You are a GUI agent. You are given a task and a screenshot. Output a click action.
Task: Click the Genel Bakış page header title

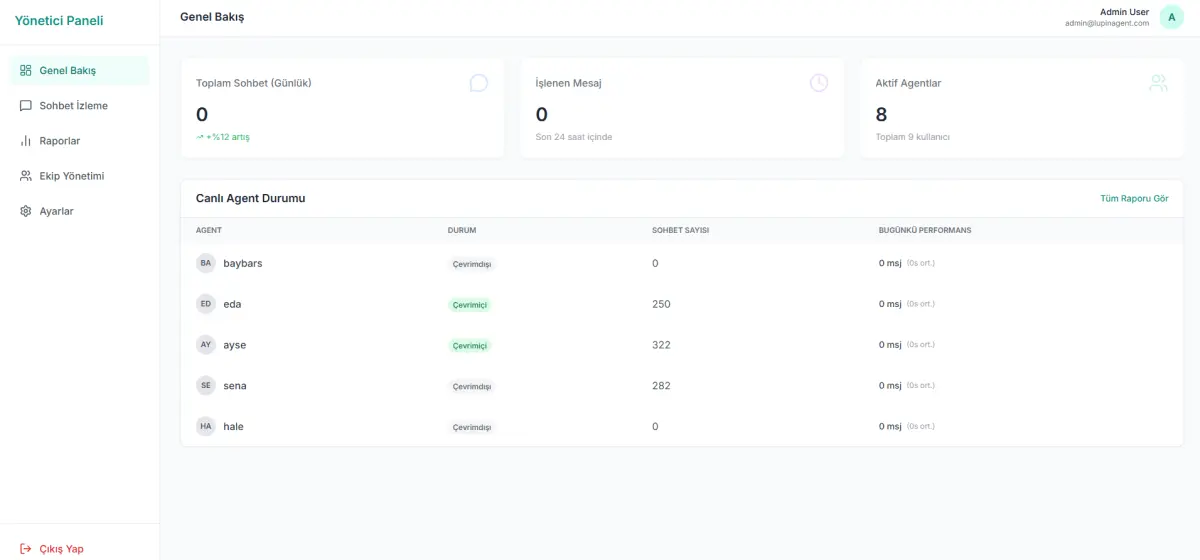pyautogui.click(x=212, y=17)
